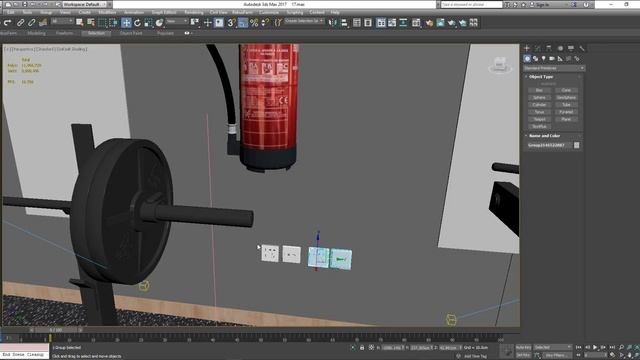Image resolution: width=640 pixels, height=360 pixels.
Task: Select the Select and Scale tool
Action: [x=148, y=22]
